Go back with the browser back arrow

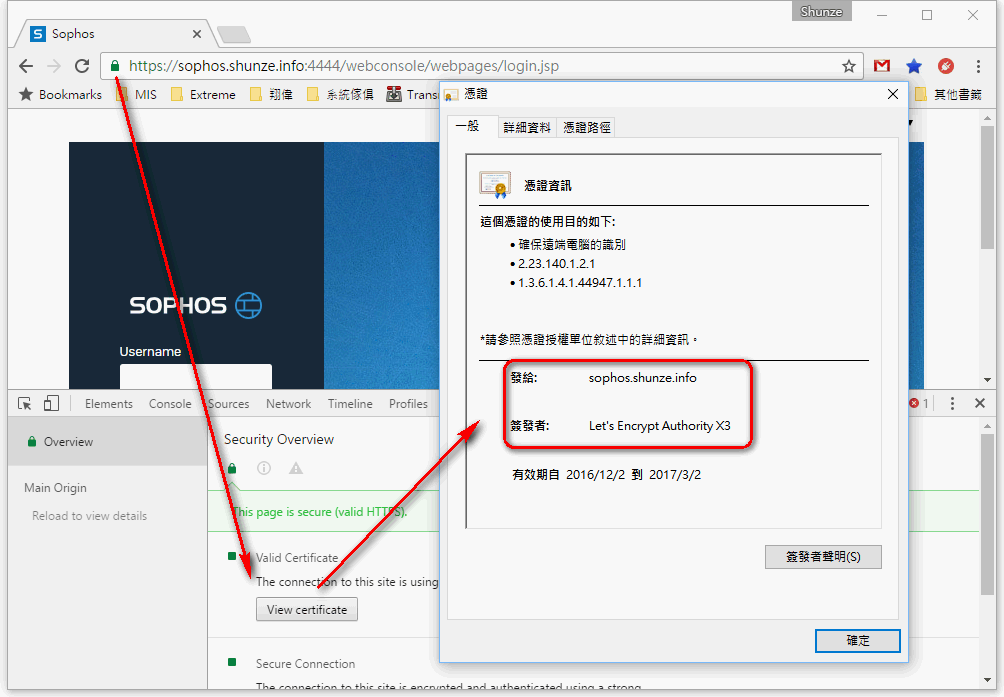26,66
